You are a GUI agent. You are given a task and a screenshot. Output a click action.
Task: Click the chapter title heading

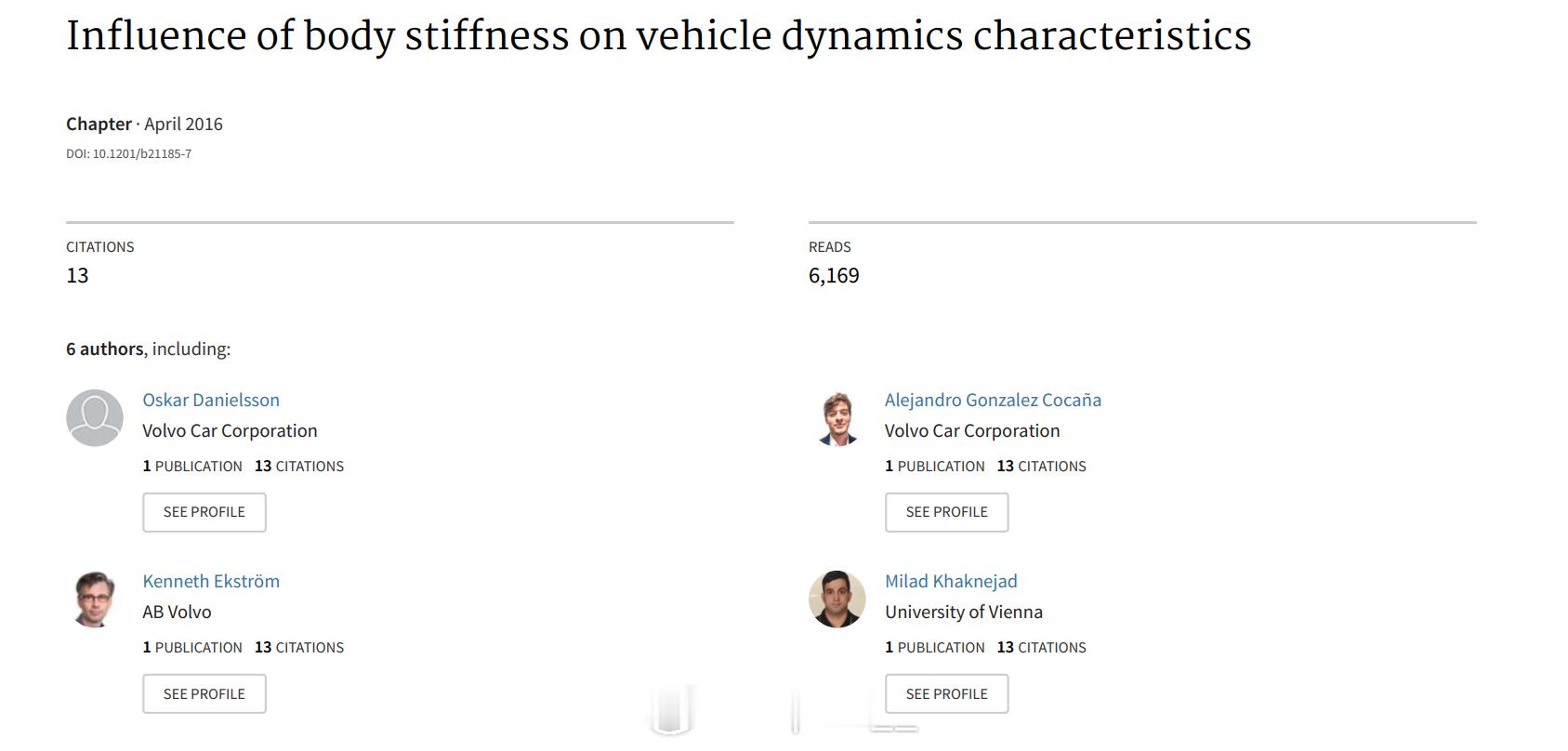tap(659, 36)
